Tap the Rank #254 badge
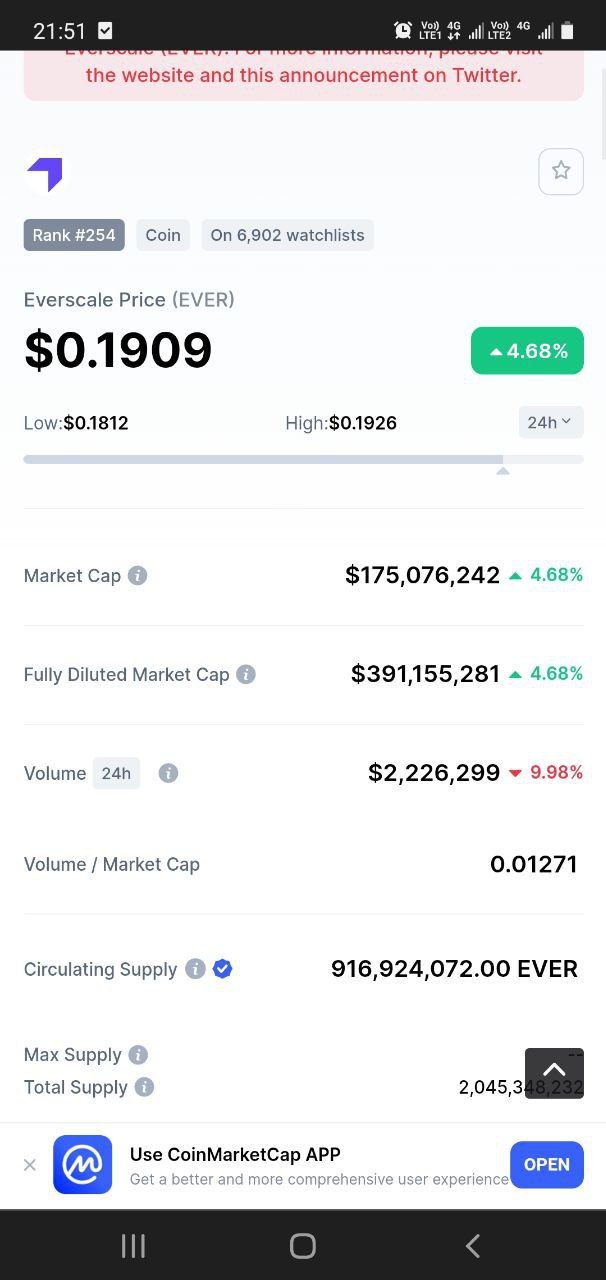Viewport: 606px width, 1280px height. coord(74,235)
